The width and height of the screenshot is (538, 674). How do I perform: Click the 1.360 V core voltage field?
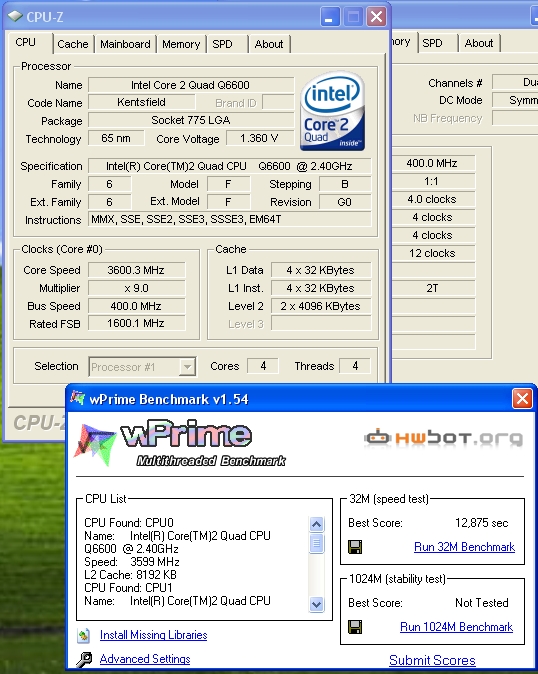tap(259, 138)
